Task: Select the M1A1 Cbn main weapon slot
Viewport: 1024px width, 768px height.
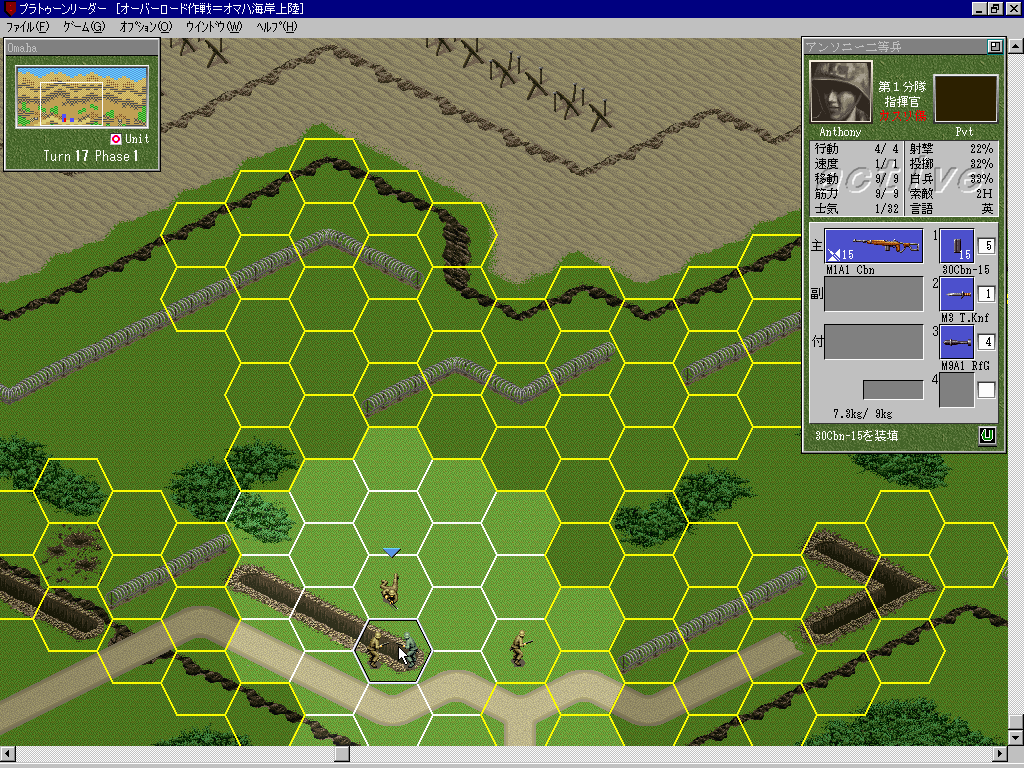Action: 873,246
